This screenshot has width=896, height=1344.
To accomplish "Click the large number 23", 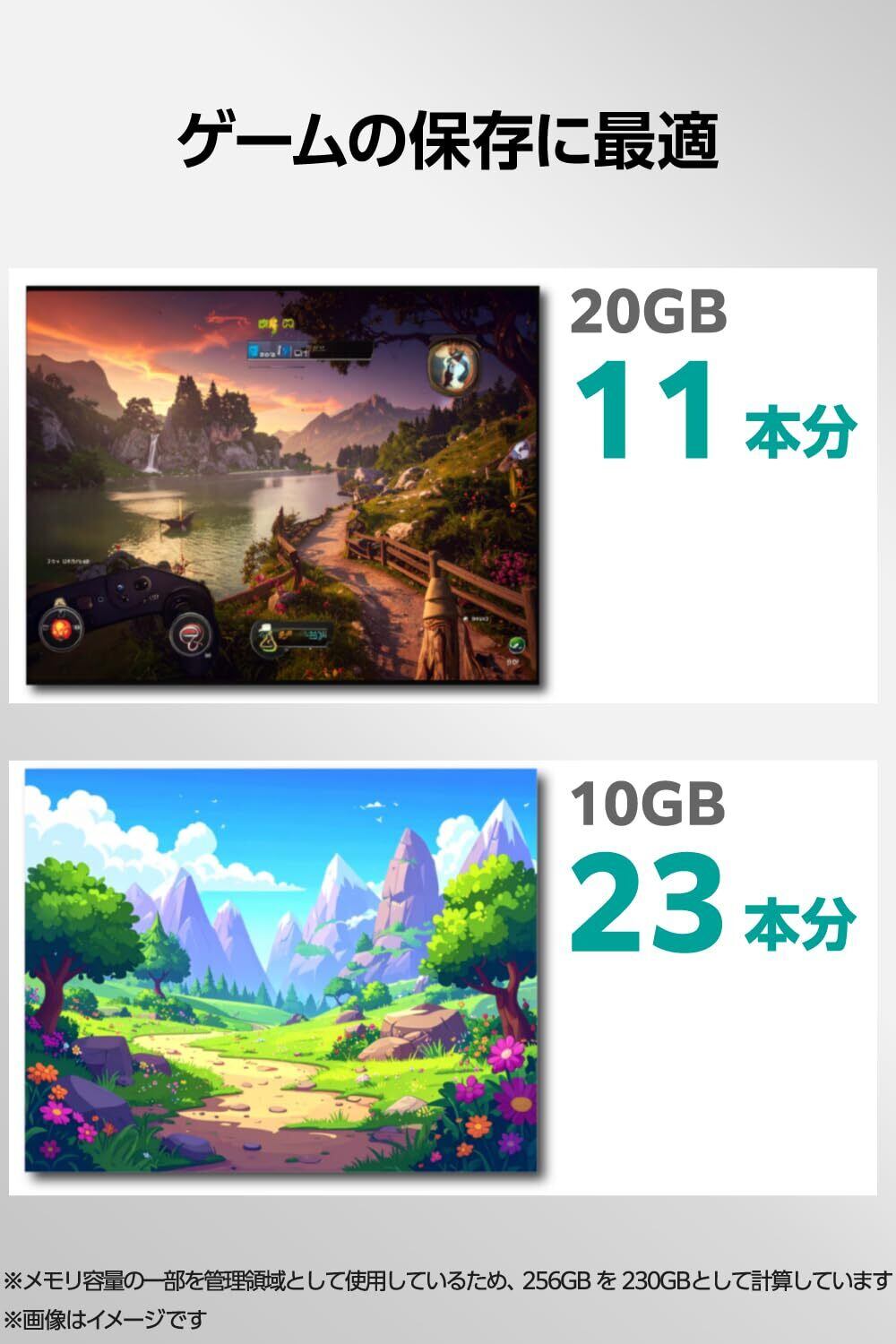I will tap(647, 902).
